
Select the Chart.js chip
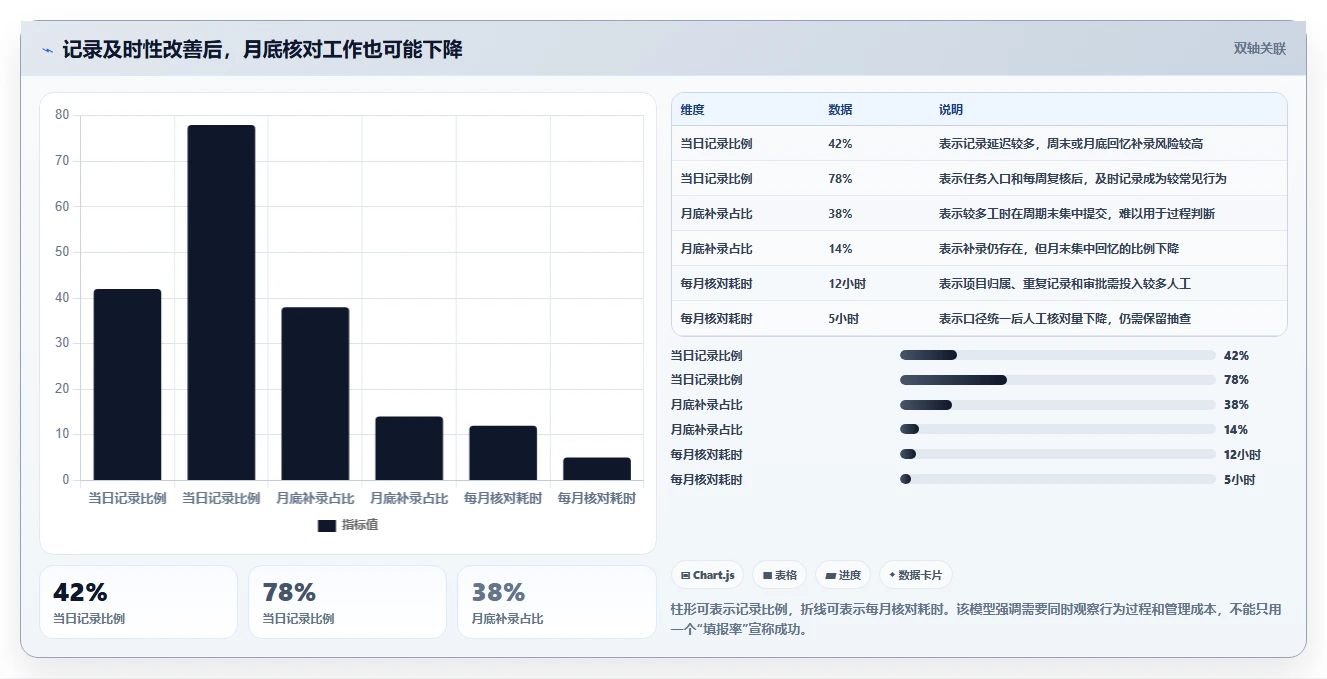707,575
